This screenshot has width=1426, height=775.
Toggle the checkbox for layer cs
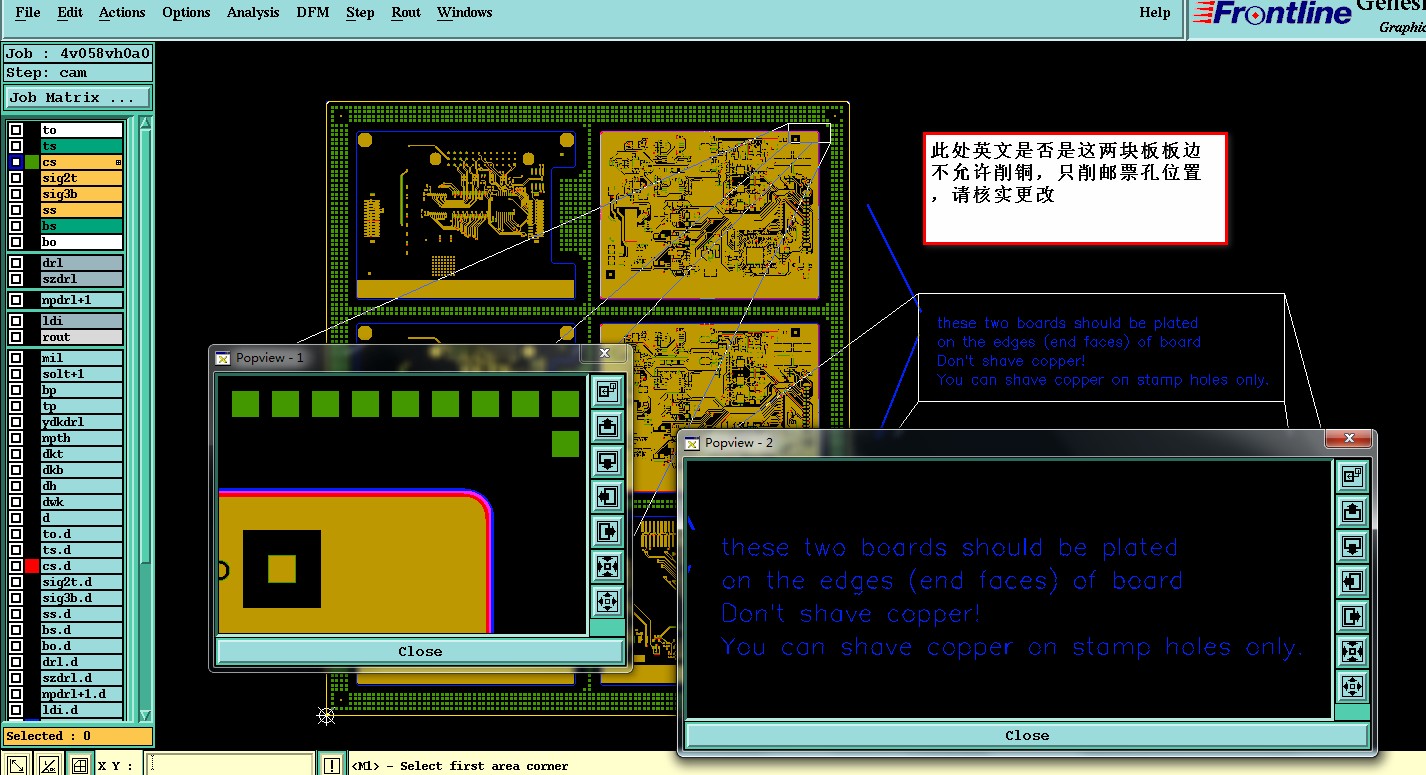click(x=16, y=162)
